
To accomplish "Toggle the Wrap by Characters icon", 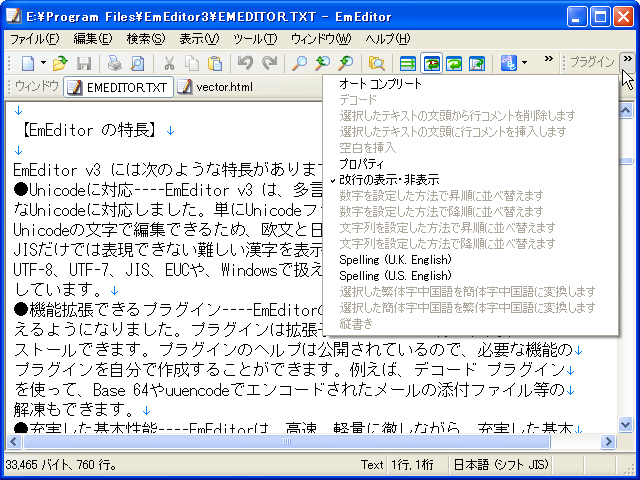I will click(x=431, y=63).
